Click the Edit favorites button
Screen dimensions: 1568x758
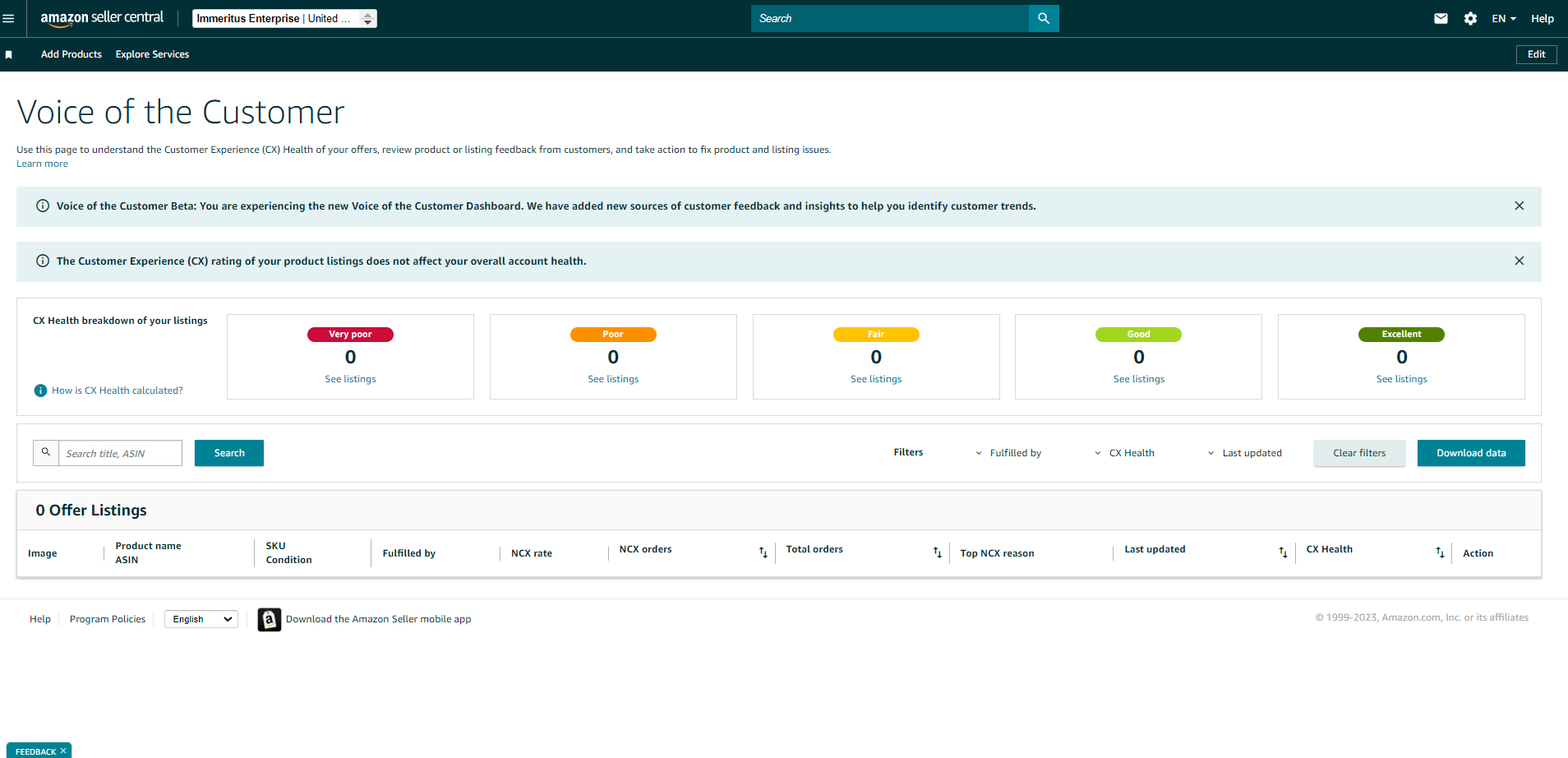click(1537, 54)
